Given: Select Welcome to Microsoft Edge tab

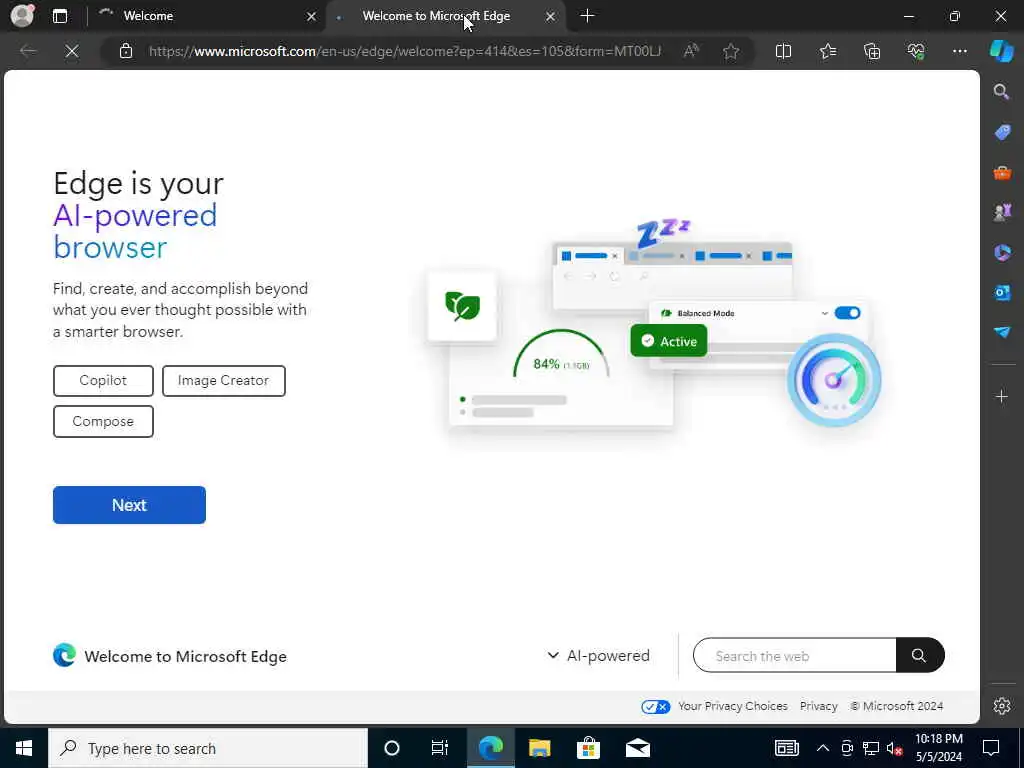Looking at the screenshot, I should (445, 16).
